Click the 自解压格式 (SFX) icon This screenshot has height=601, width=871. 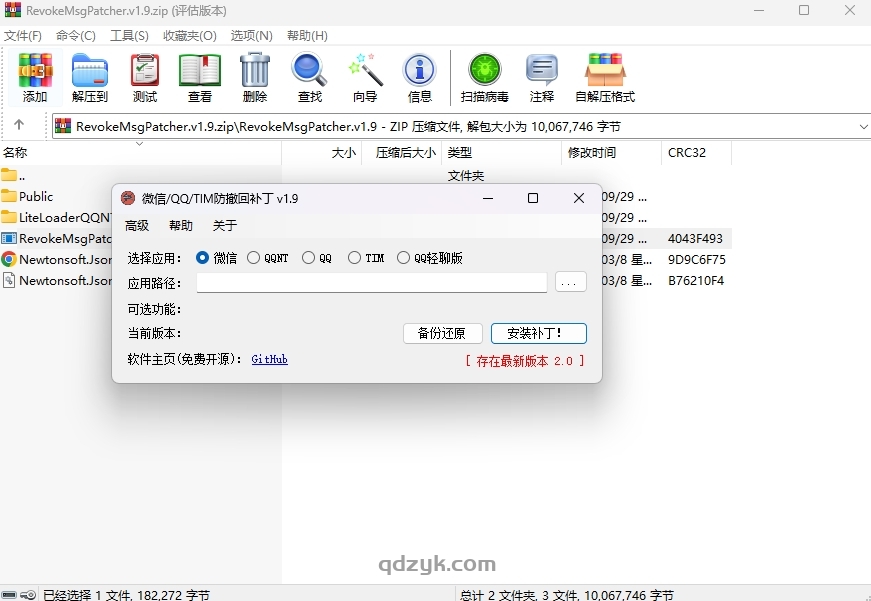coord(604,77)
